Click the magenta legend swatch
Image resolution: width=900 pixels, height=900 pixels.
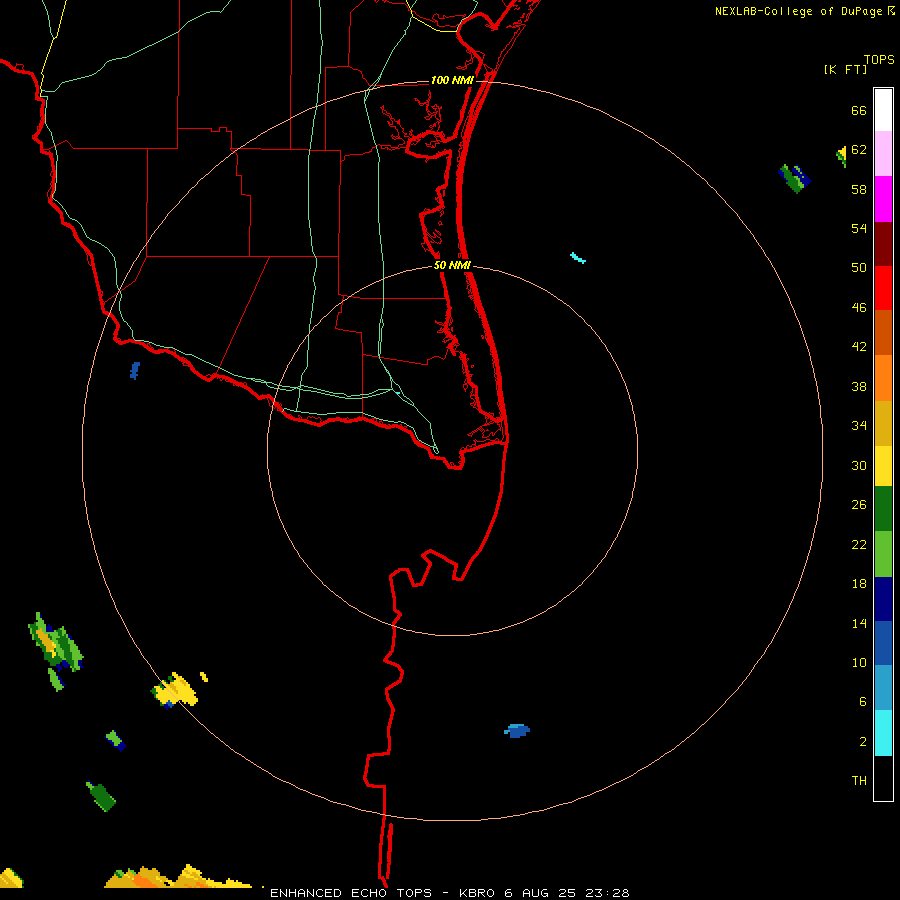pos(883,199)
